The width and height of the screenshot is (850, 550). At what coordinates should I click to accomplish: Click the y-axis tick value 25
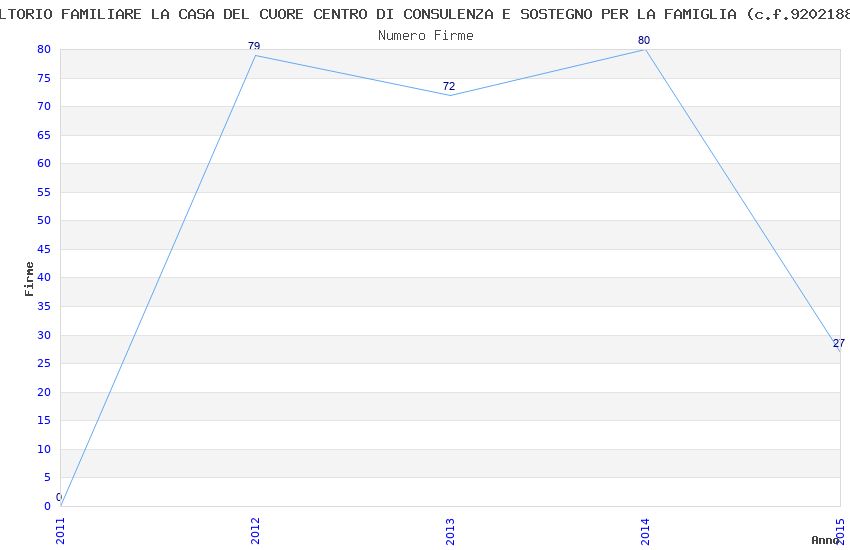[x=44, y=363]
